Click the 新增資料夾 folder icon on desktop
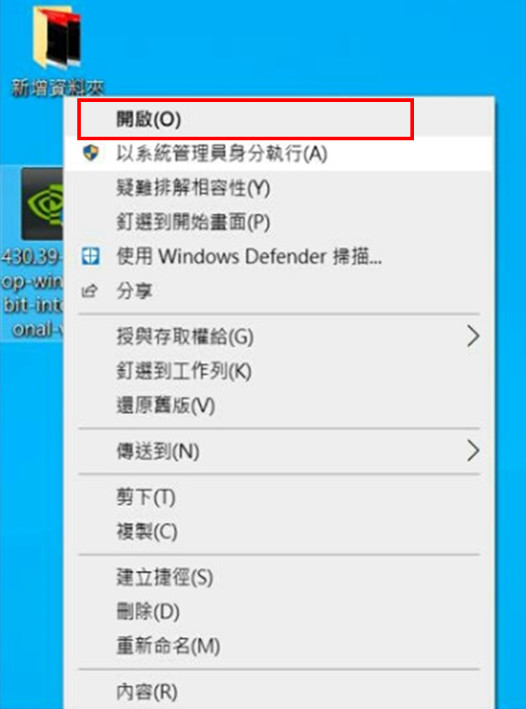 (x=58, y=36)
